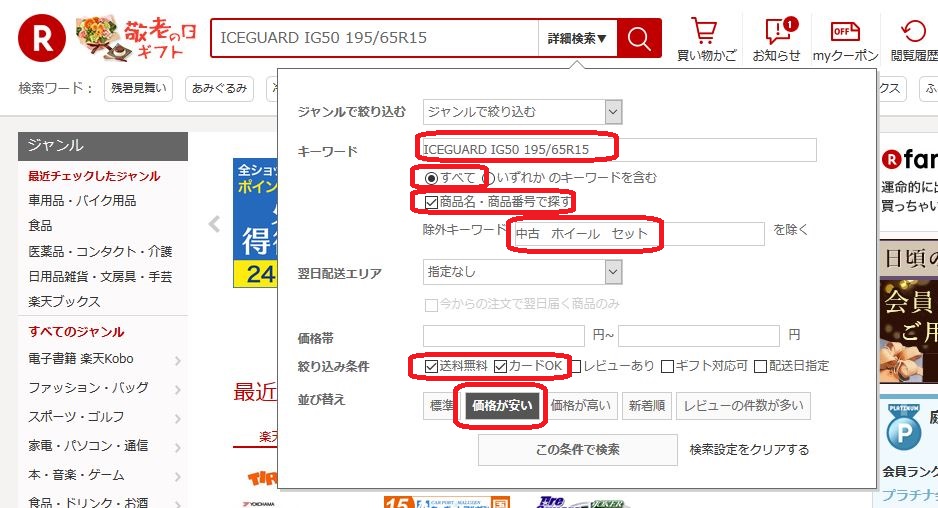Select the すべて radio button

tap(431, 178)
